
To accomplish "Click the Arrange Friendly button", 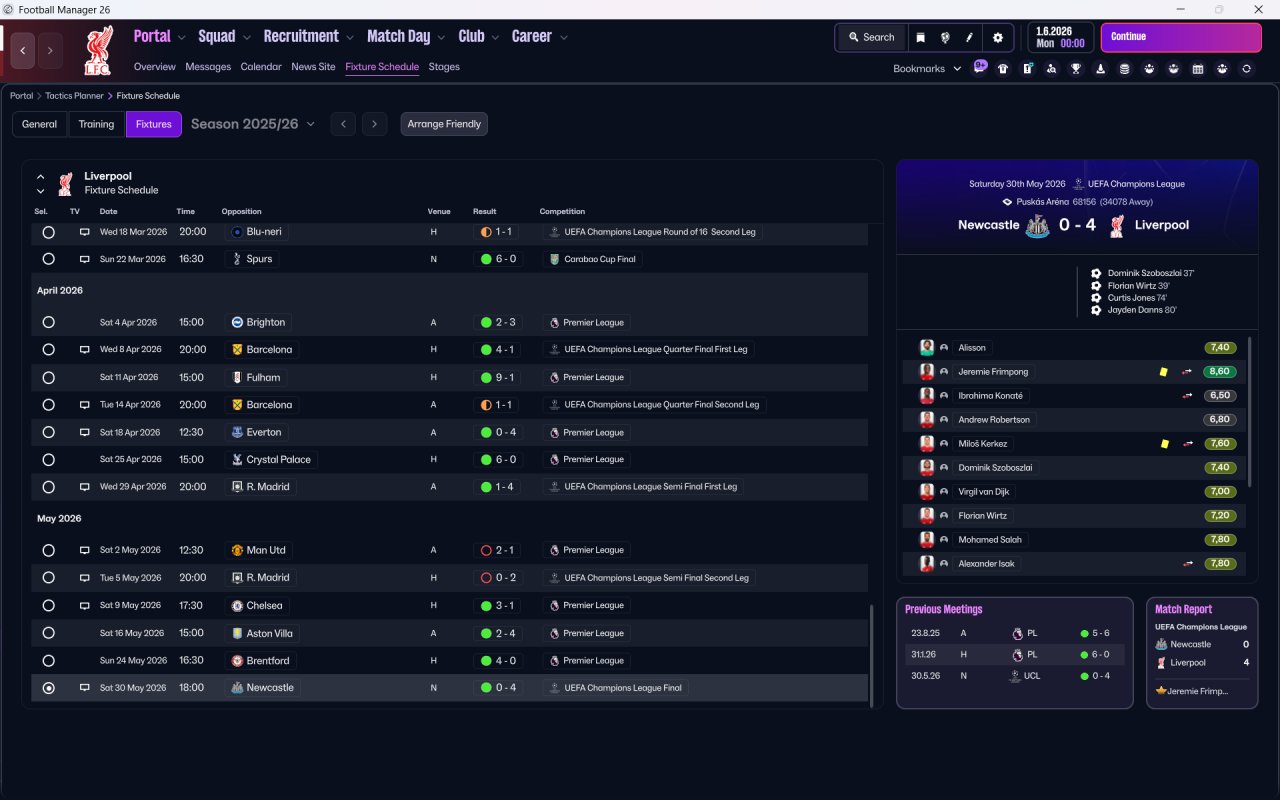I will coord(444,124).
